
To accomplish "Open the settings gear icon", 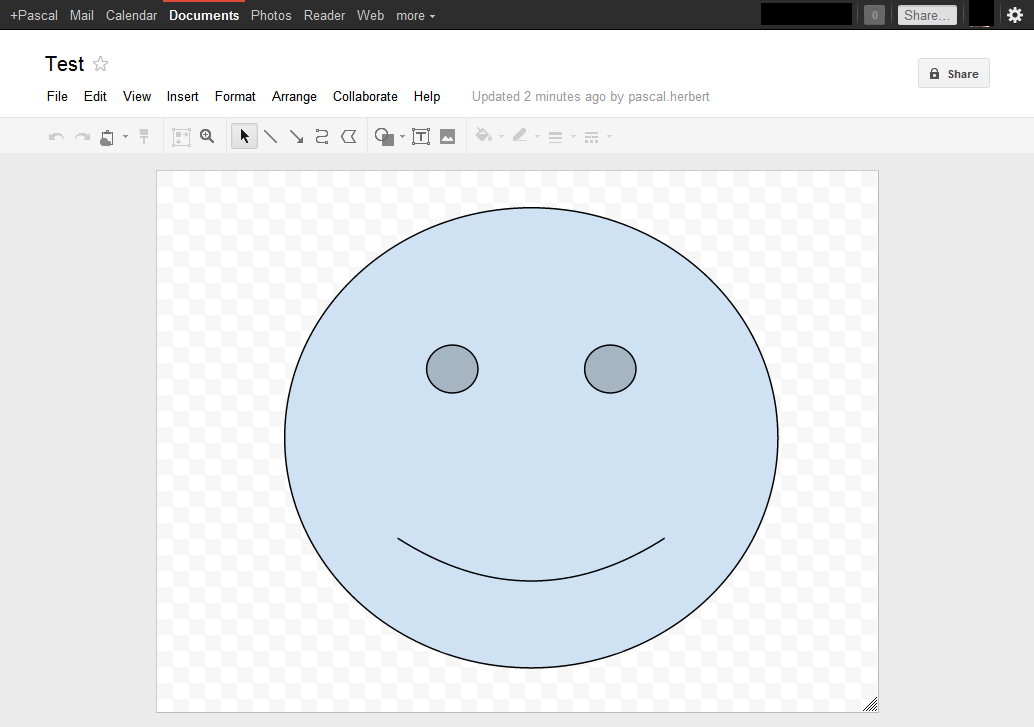I will point(1015,15).
